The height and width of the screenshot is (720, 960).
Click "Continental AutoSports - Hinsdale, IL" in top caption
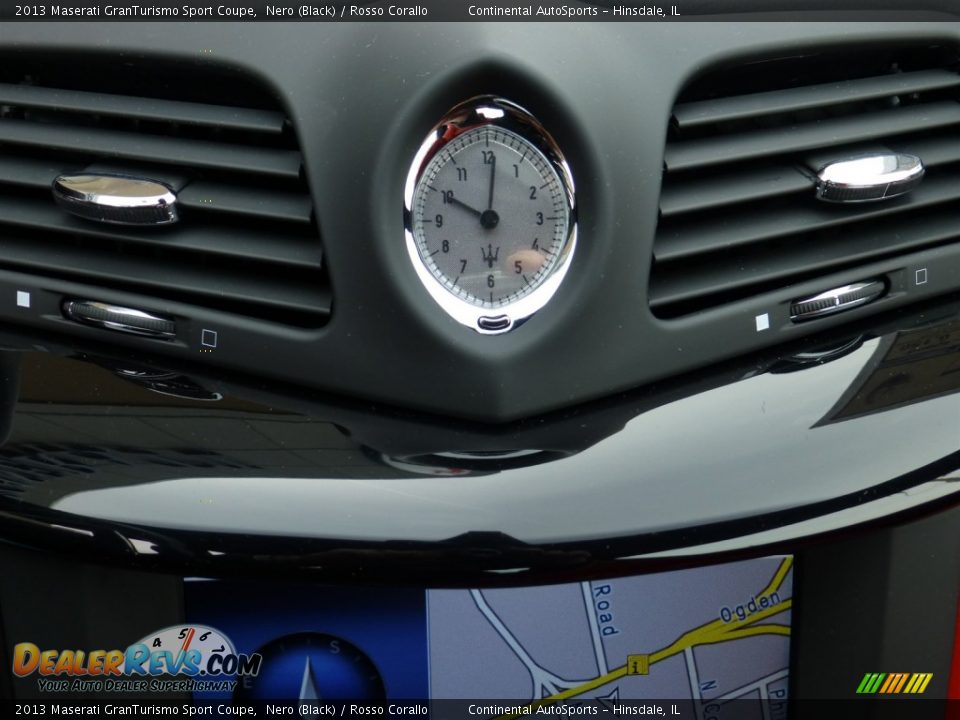[x=573, y=11]
